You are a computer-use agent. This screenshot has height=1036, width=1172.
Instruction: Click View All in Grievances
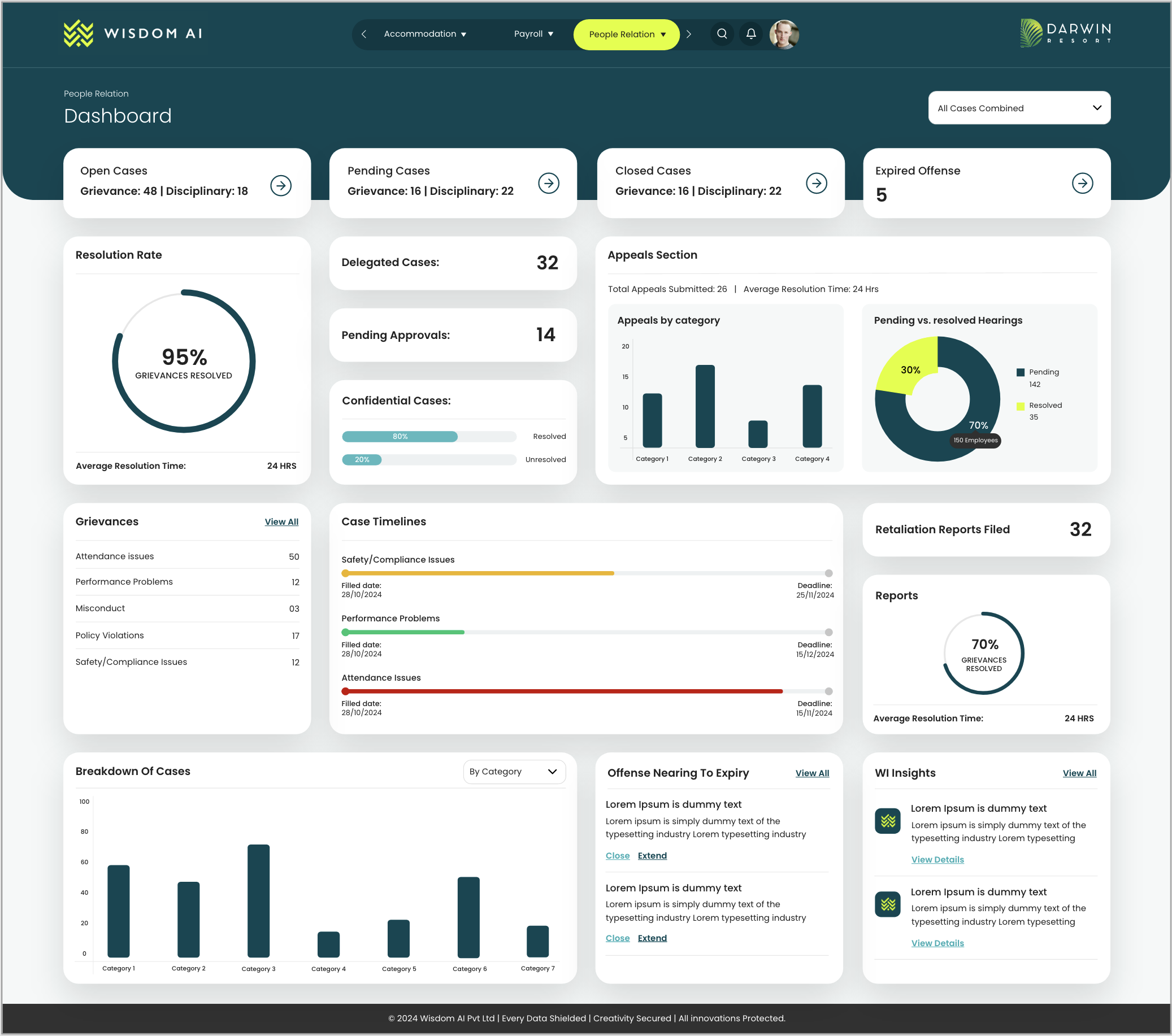click(281, 522)
